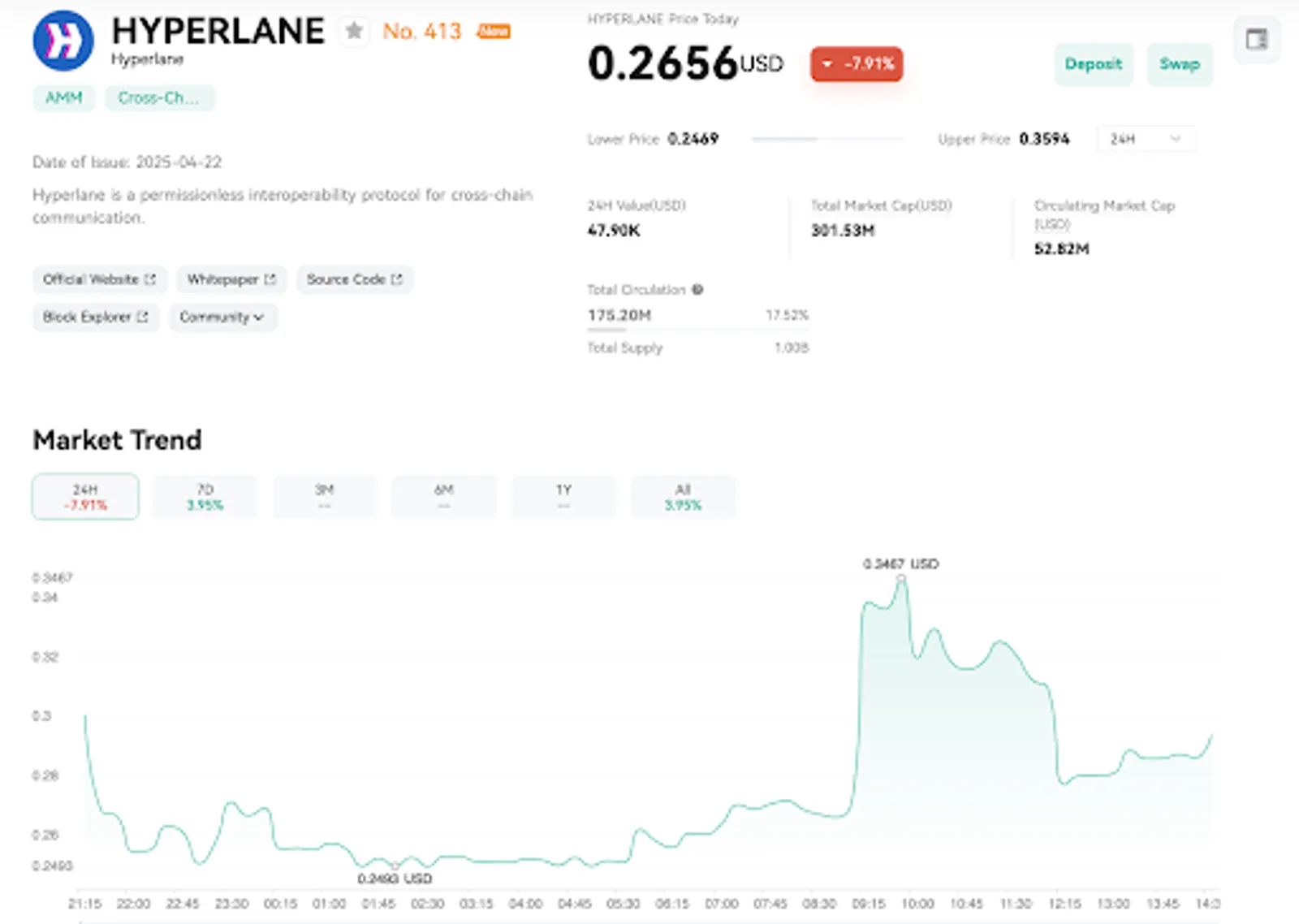Click the 21:15 time axis label

pos(85,904)
